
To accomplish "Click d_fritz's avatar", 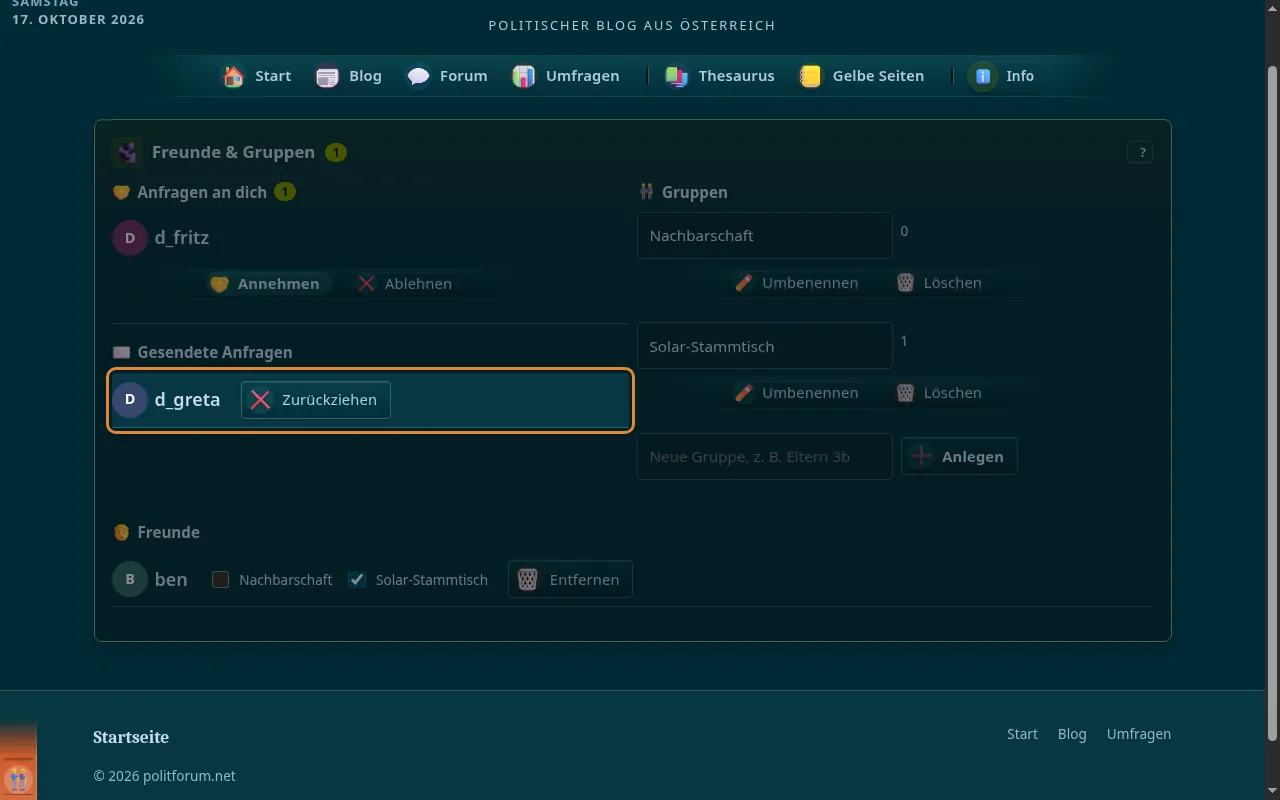I will [130, 238].
